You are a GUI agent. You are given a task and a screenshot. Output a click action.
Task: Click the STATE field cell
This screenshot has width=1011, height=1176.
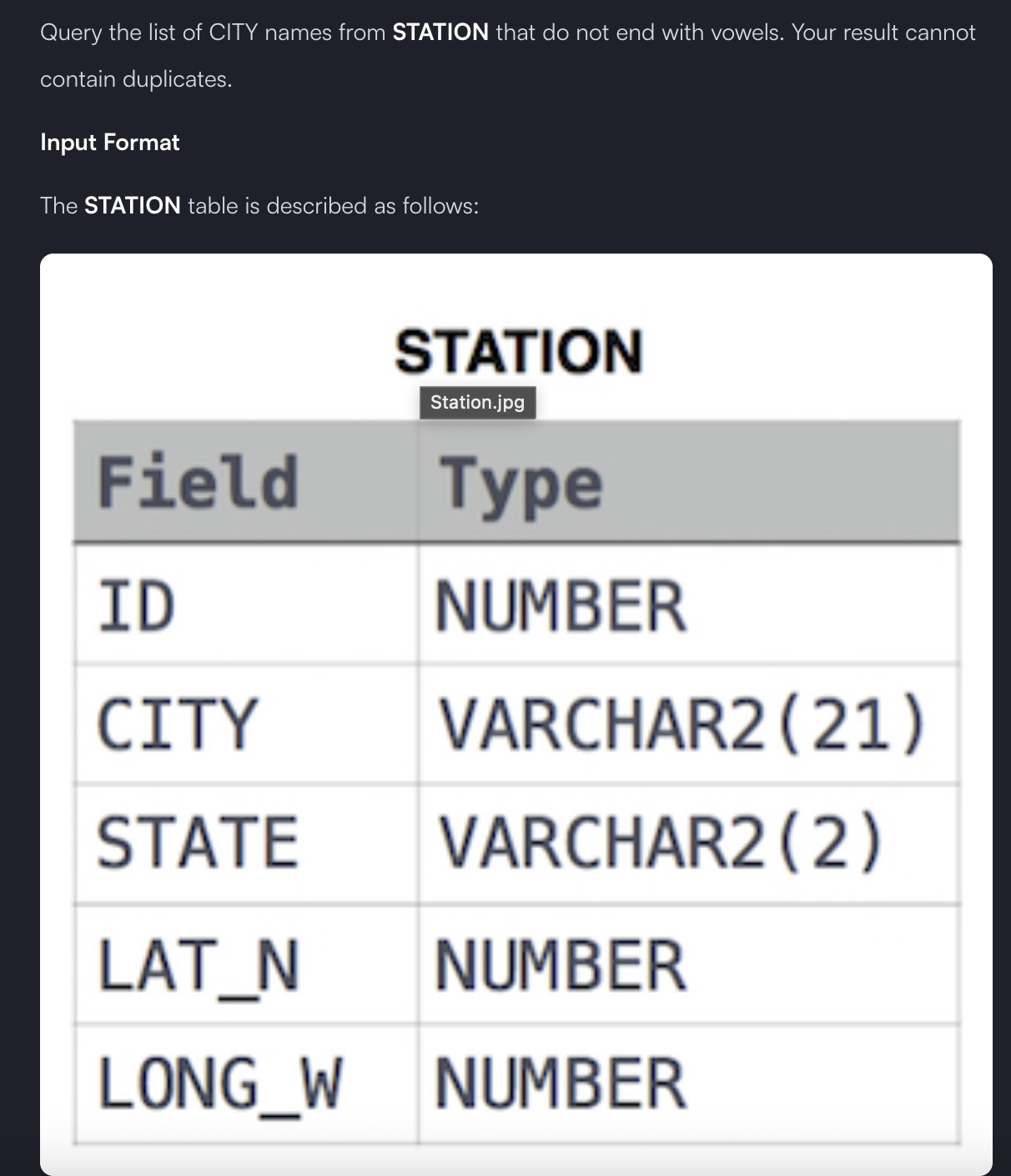(x=245, y=843)
